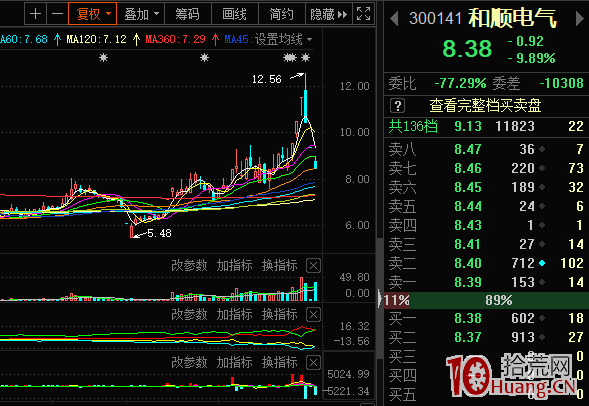Click the 5.48 low price label

(x=159, y=233)
